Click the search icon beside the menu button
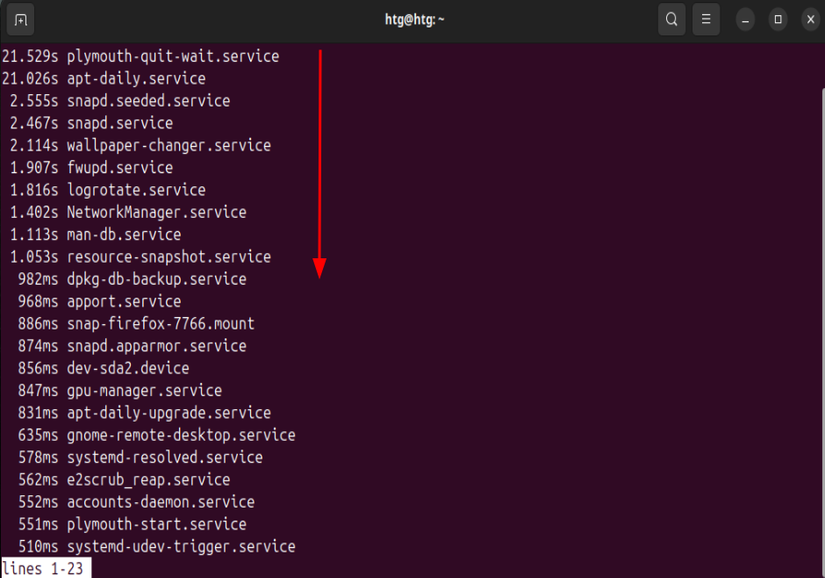The height and width of the screenshot is (578, 825). (x=671, y=18)
